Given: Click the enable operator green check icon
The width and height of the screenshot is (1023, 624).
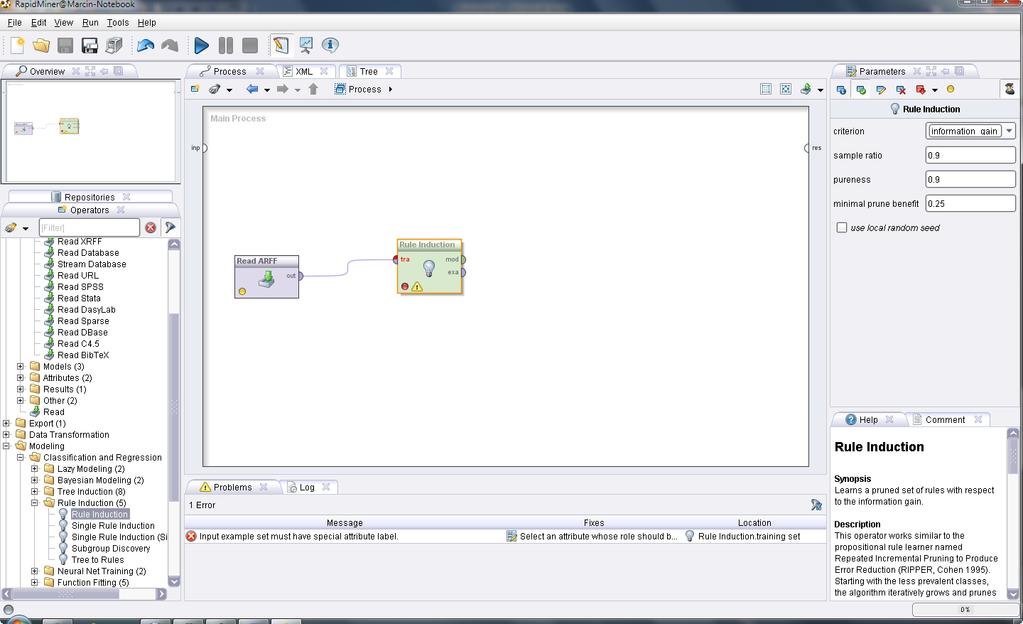Looking at the screenshot, I should coord(861,90).
